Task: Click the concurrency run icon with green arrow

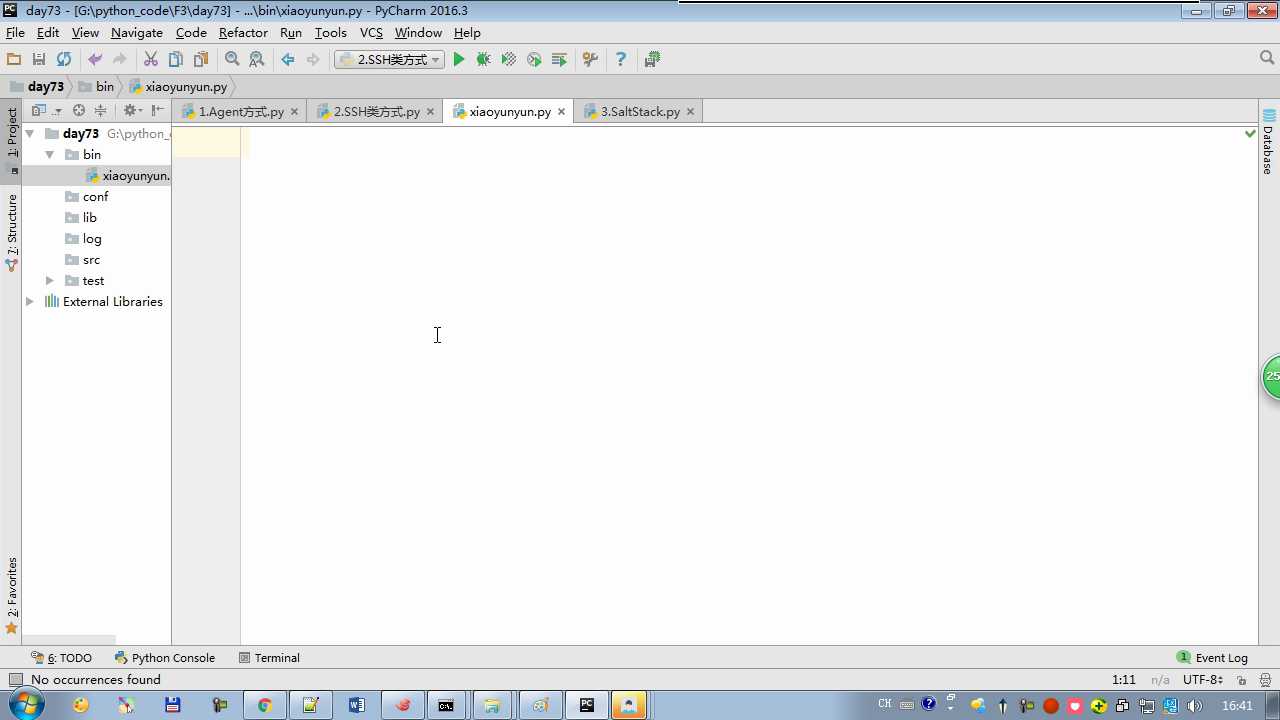Action: click(559, 60)
